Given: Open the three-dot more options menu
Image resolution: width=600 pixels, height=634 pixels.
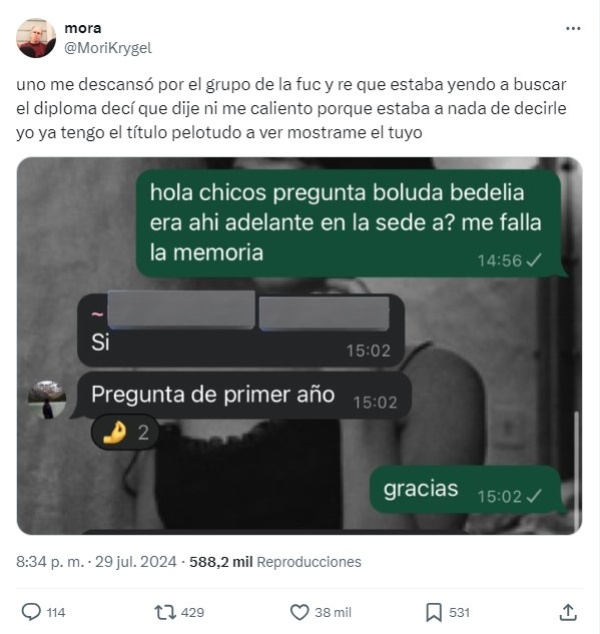Looking at the screenshot, I should (573, 28).
